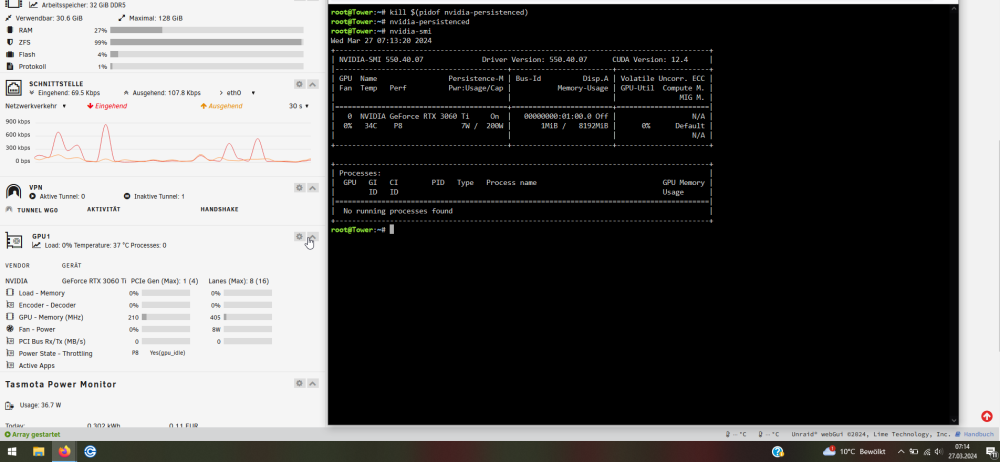The width and height of the screenshot is (1000, 462).
Task: Collapse the Tasmota Power Monitor panel
Action: pyautogui.click(x=312, y=384)
